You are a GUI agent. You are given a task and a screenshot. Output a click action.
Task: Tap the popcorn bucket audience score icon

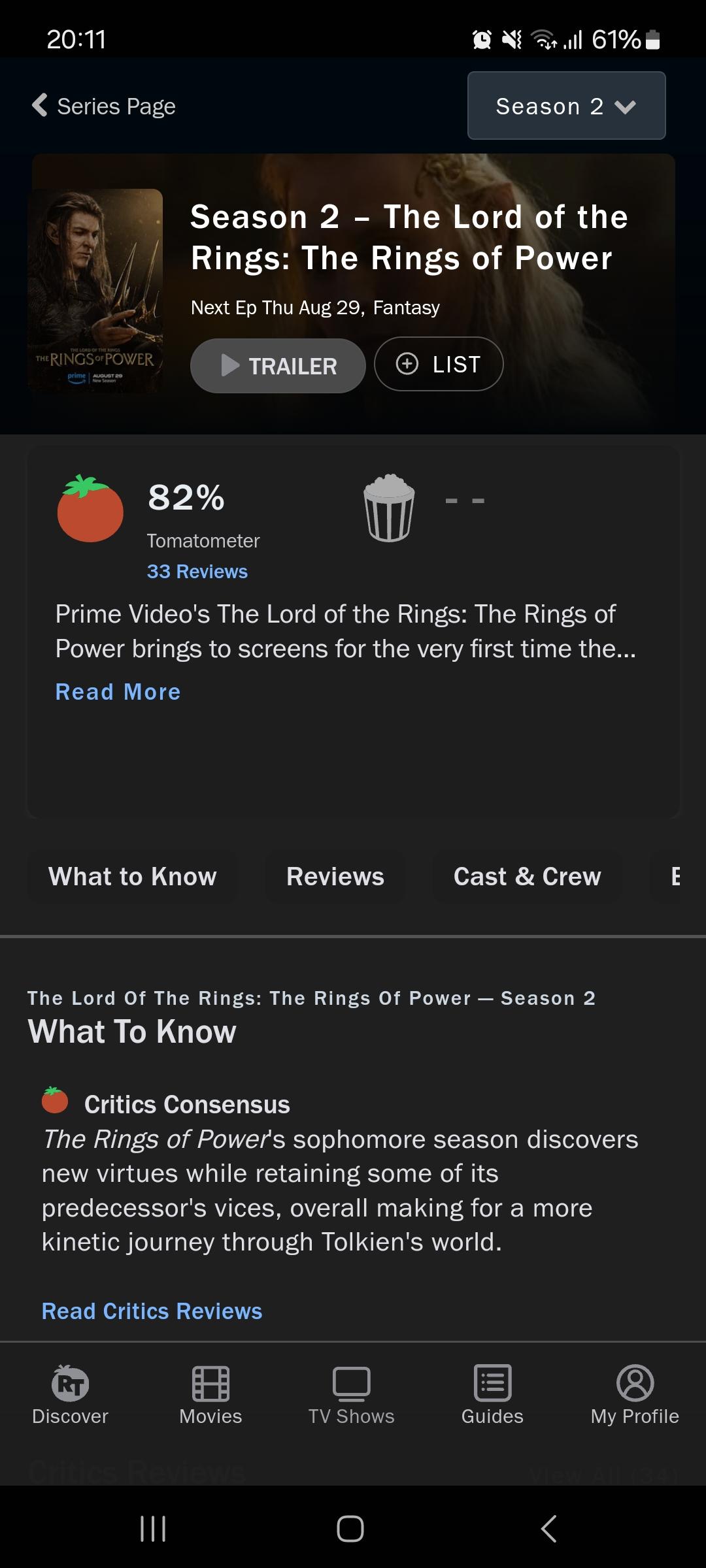389,508
